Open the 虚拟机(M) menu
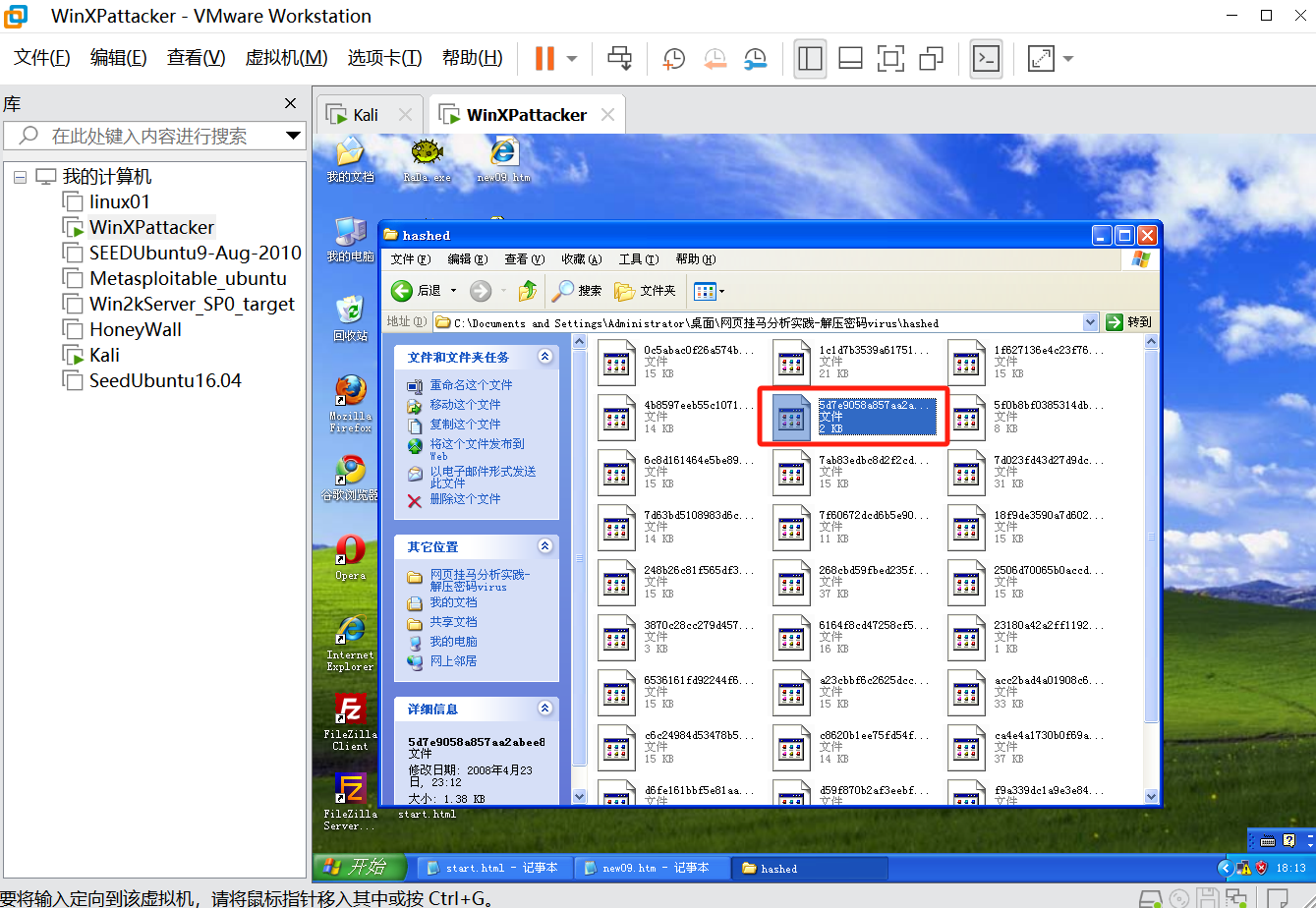This screenshot has width=1316, height=908. [x=286, y=58]
